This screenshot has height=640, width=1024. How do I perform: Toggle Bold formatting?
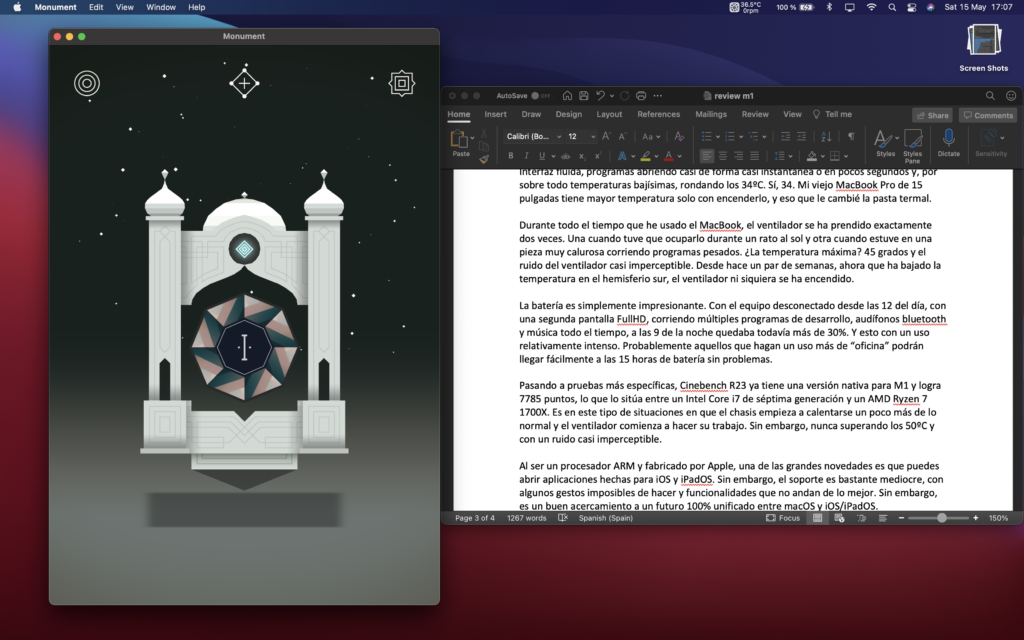click(x=510, y=156)
